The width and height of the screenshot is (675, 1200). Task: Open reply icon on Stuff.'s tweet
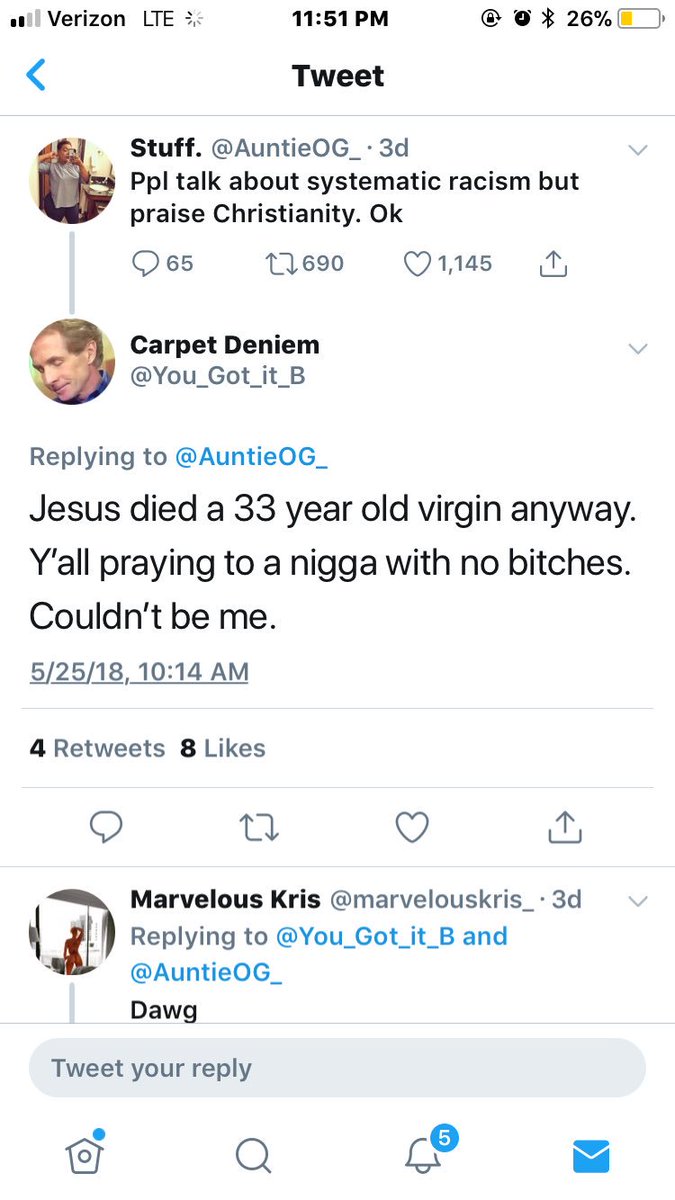click(x=146, y=263)
